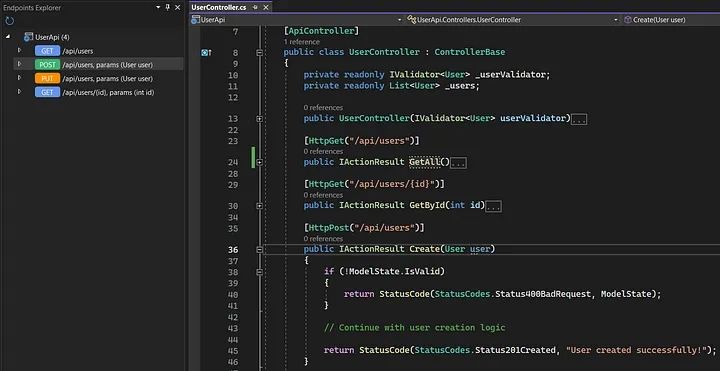Select the UserApi (4) root label

click(52, 37)
